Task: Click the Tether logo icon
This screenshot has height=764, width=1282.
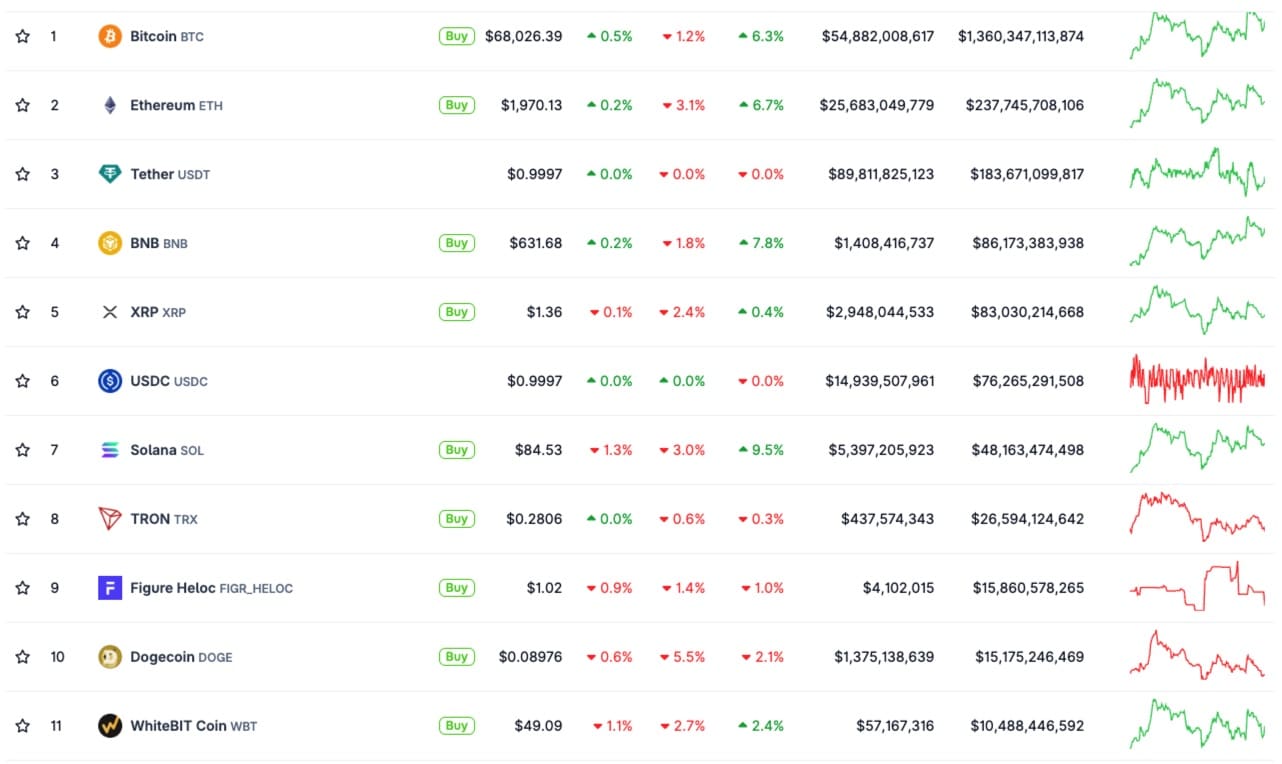Action: (109, 173)
